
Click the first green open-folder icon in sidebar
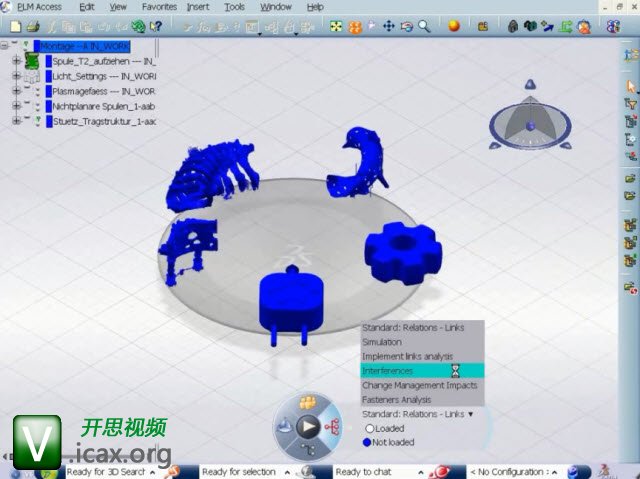coord(631,178)
